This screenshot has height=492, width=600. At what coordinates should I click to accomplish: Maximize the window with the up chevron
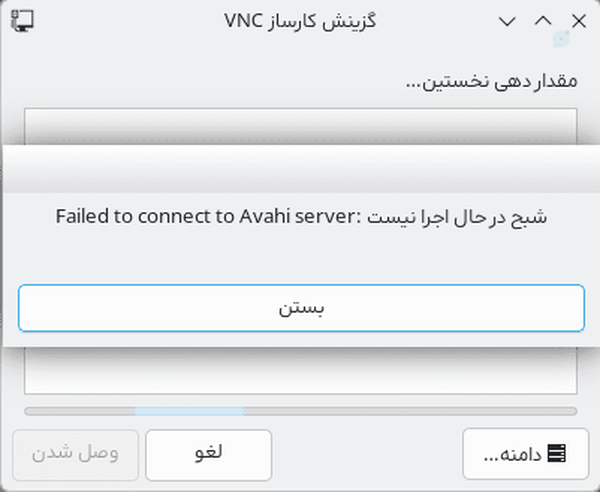point(543,21)
